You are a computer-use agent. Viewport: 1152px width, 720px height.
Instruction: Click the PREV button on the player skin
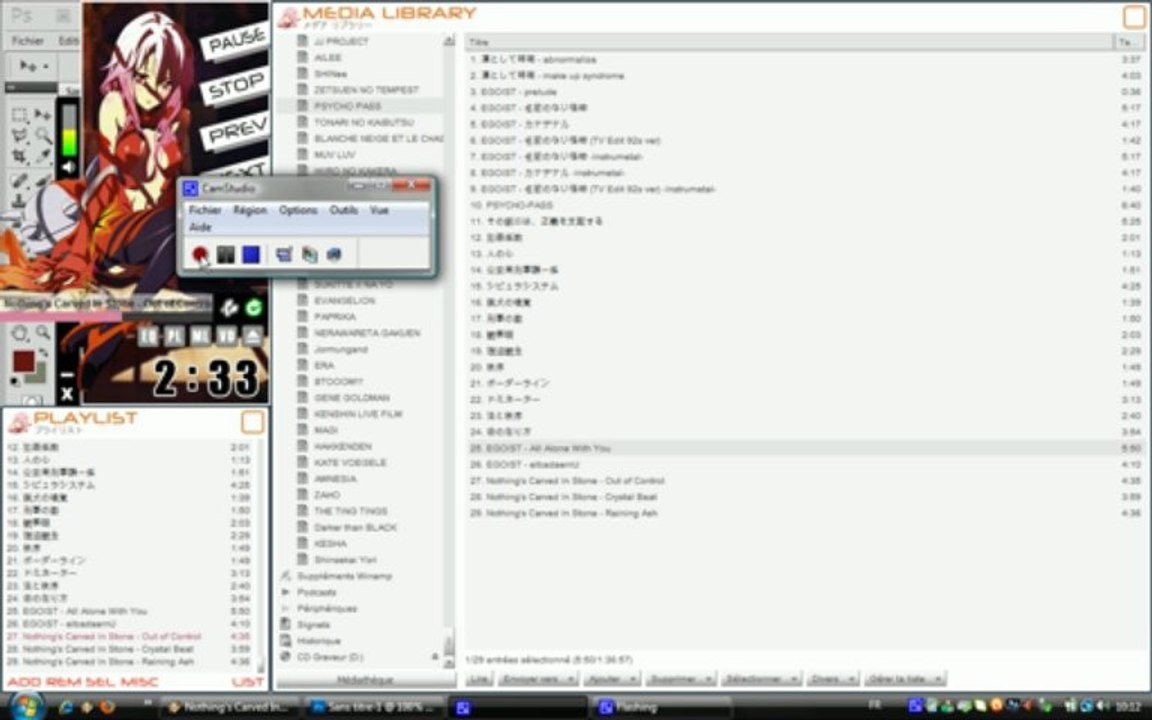[237, 132]
